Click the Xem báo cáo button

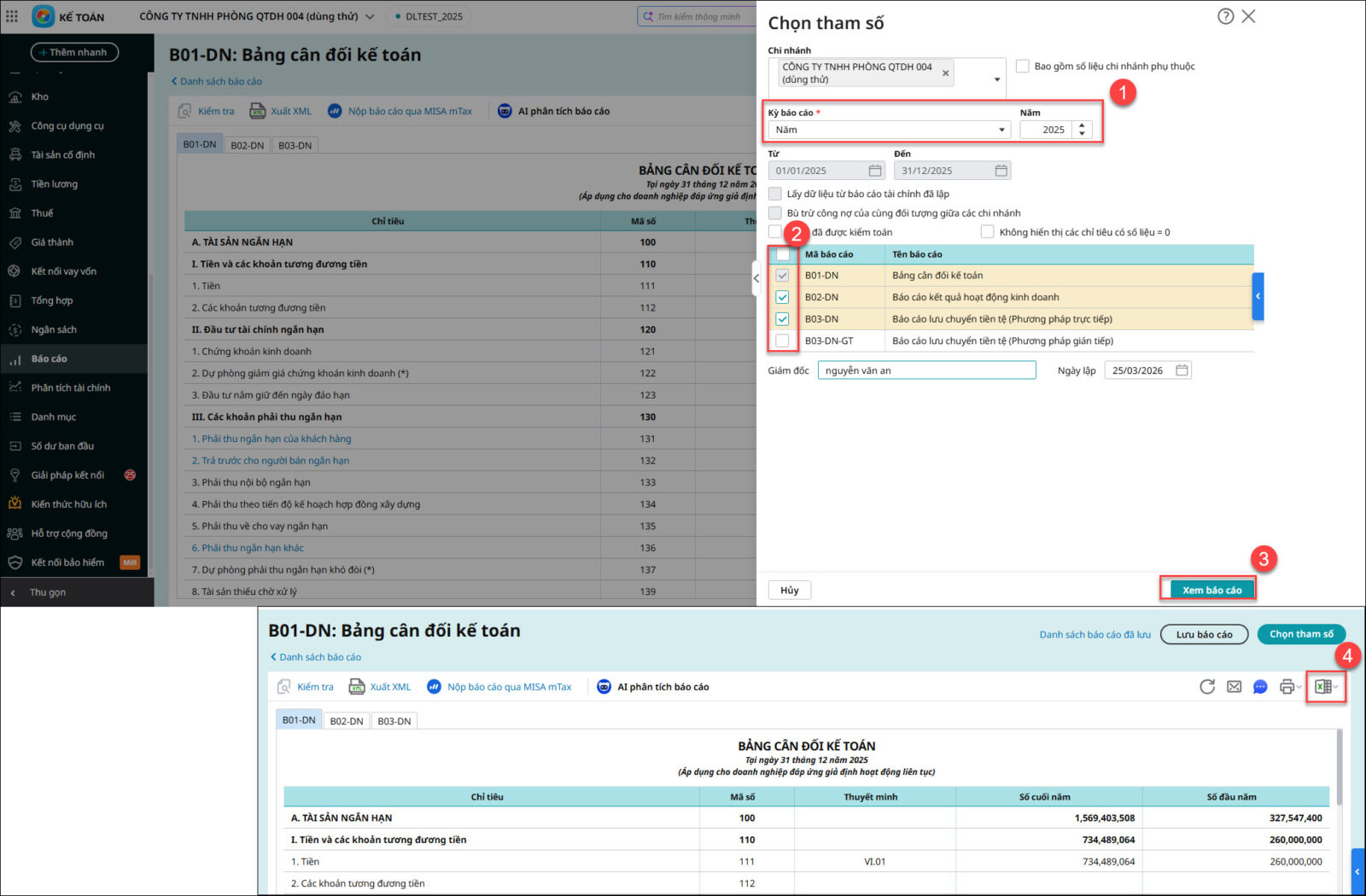point(1211,590)
